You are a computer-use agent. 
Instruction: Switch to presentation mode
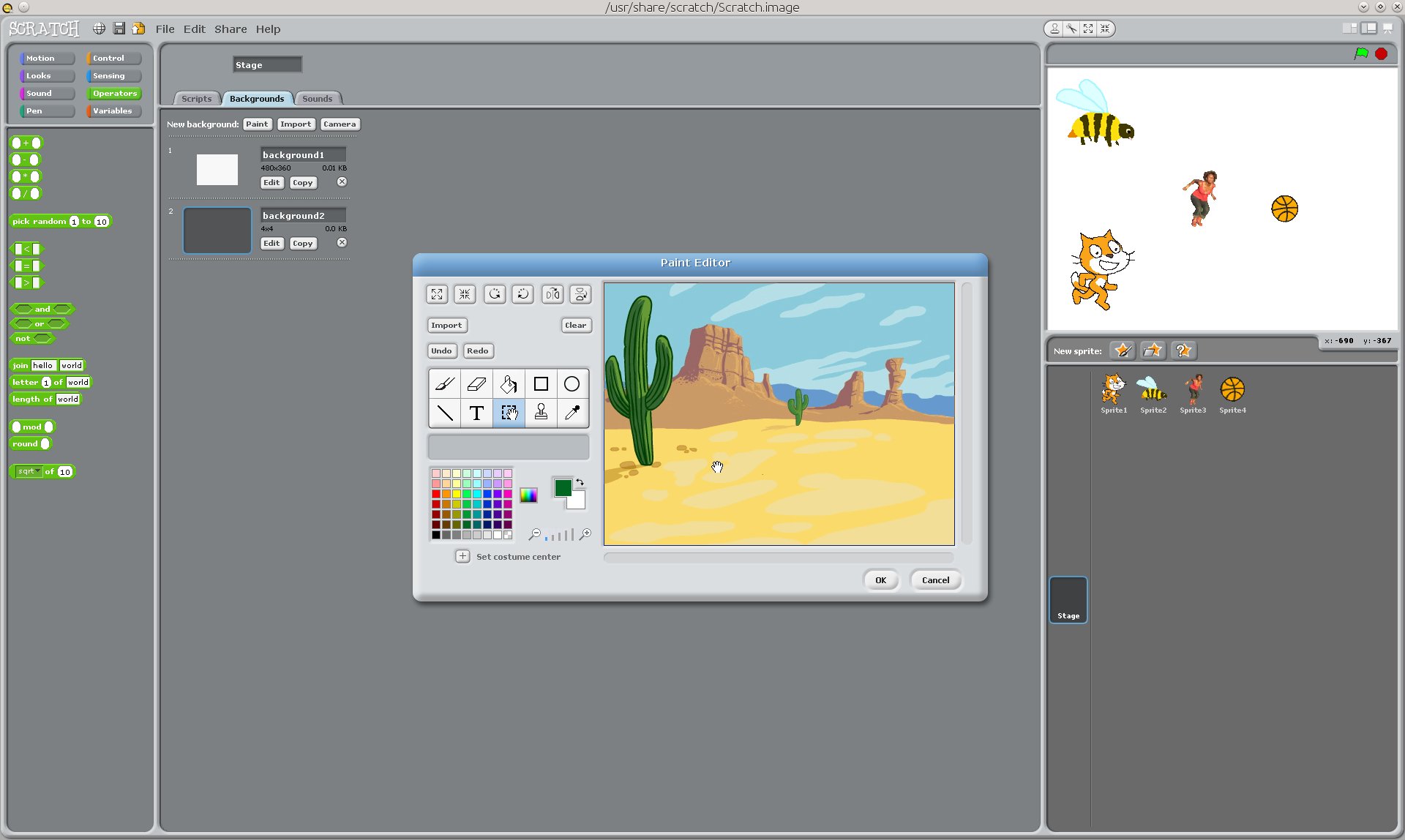(1387, 29)
